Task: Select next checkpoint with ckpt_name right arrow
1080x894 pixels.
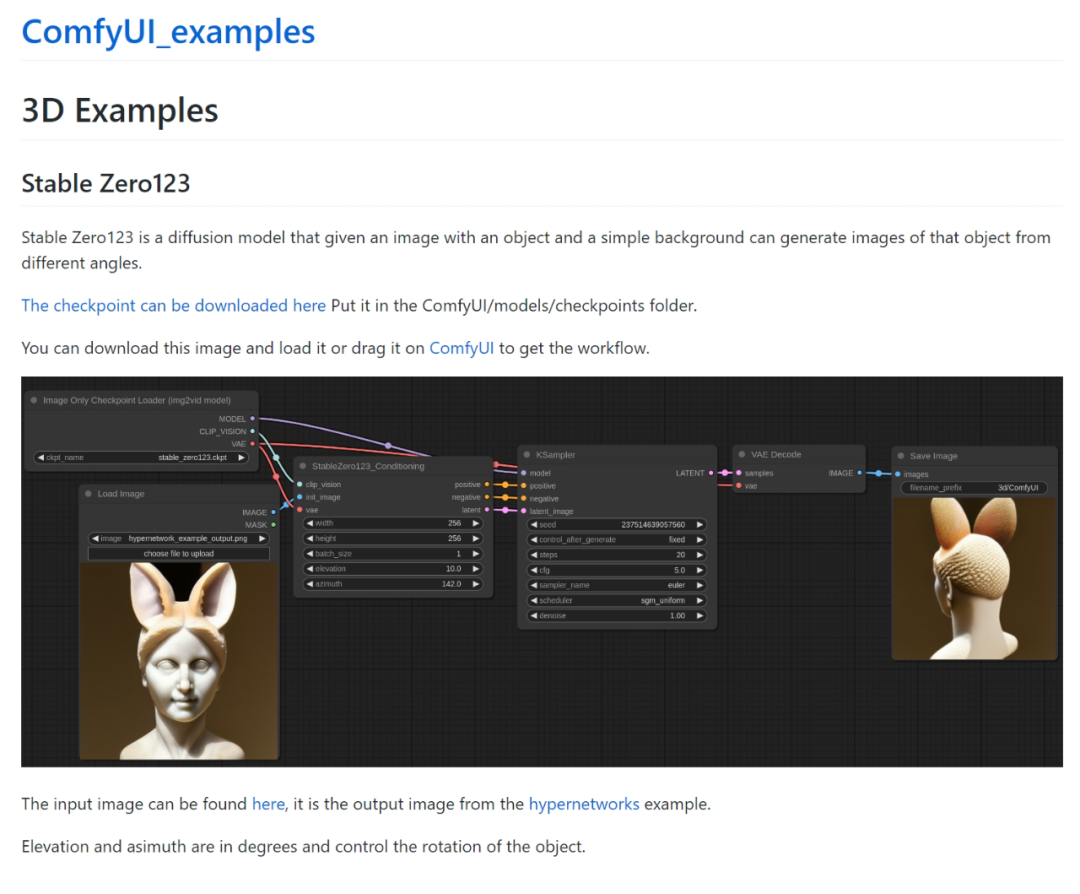Action: click(241, 457)
